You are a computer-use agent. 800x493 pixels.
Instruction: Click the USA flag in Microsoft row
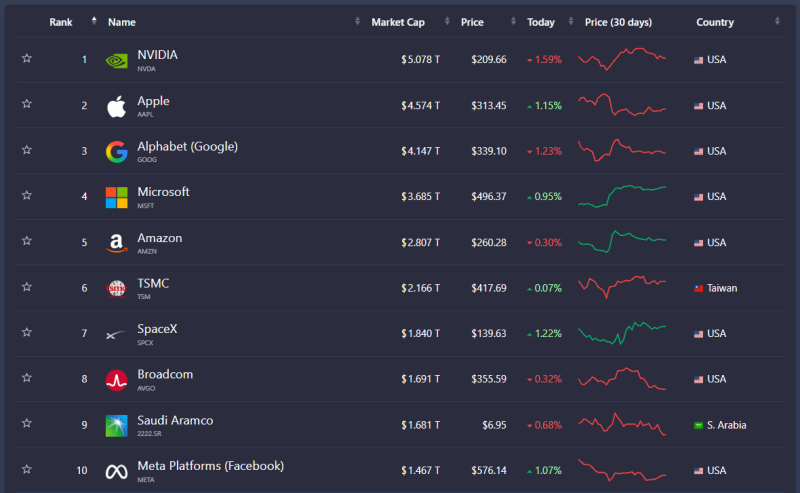[x=698, y=198]
